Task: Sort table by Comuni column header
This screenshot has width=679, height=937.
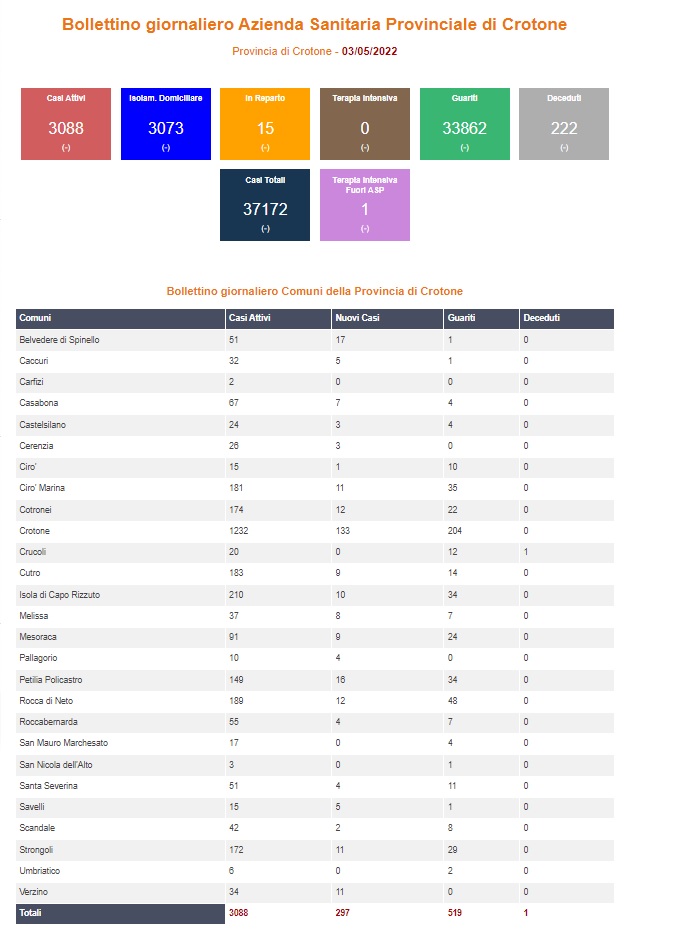Action: pyautogui.click(x=120, y=319)
